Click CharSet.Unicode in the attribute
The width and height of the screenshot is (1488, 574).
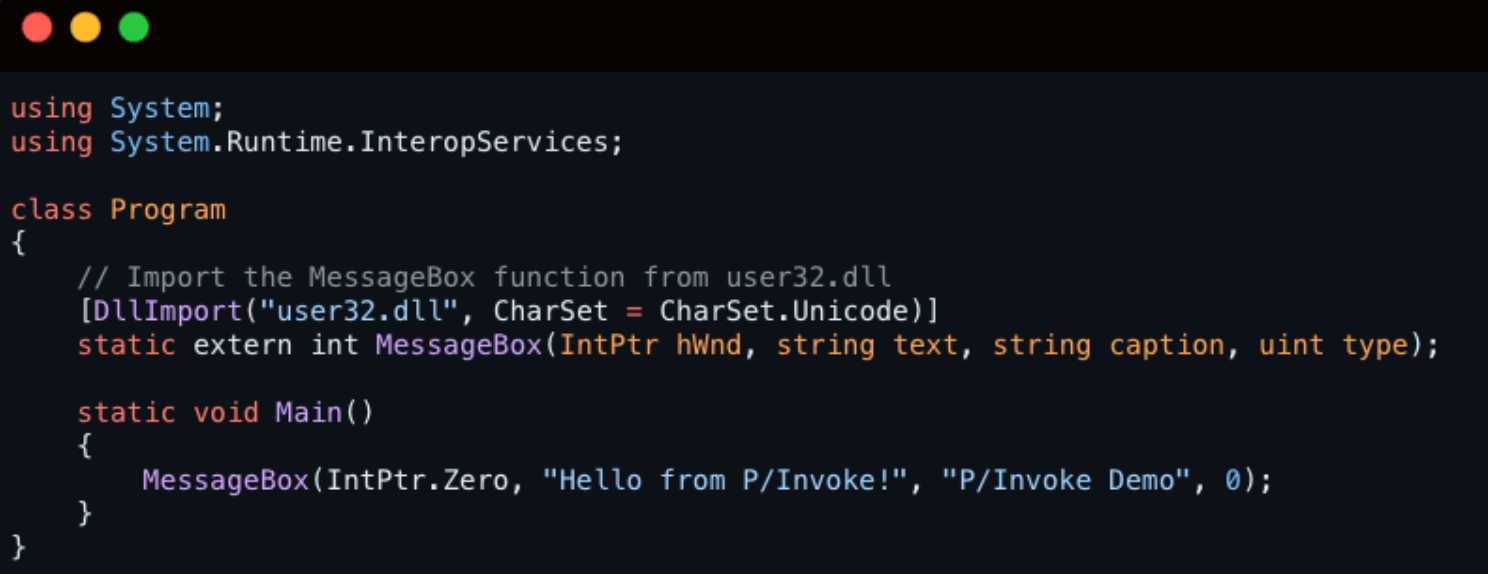(x=784, y=311)
